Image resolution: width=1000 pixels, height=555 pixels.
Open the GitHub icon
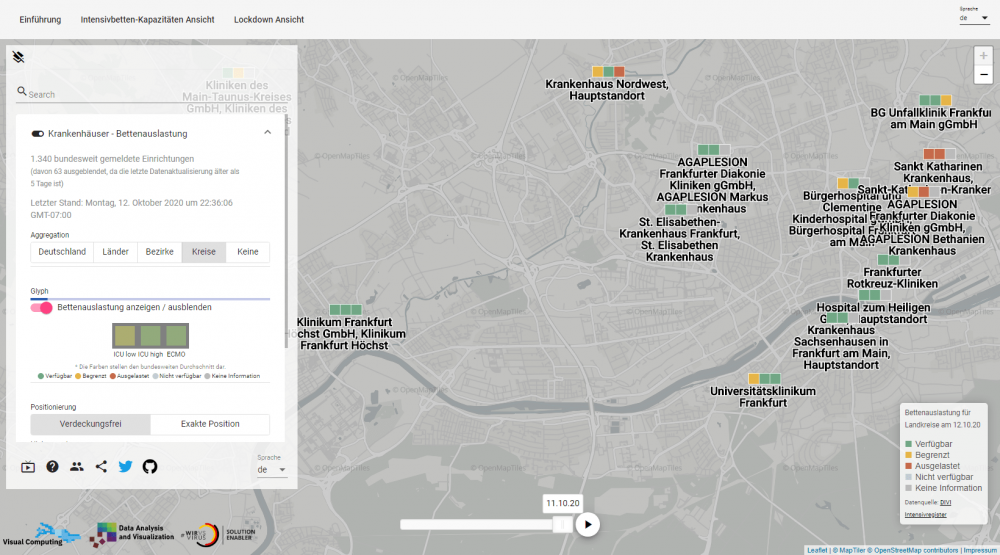point(150,466)
